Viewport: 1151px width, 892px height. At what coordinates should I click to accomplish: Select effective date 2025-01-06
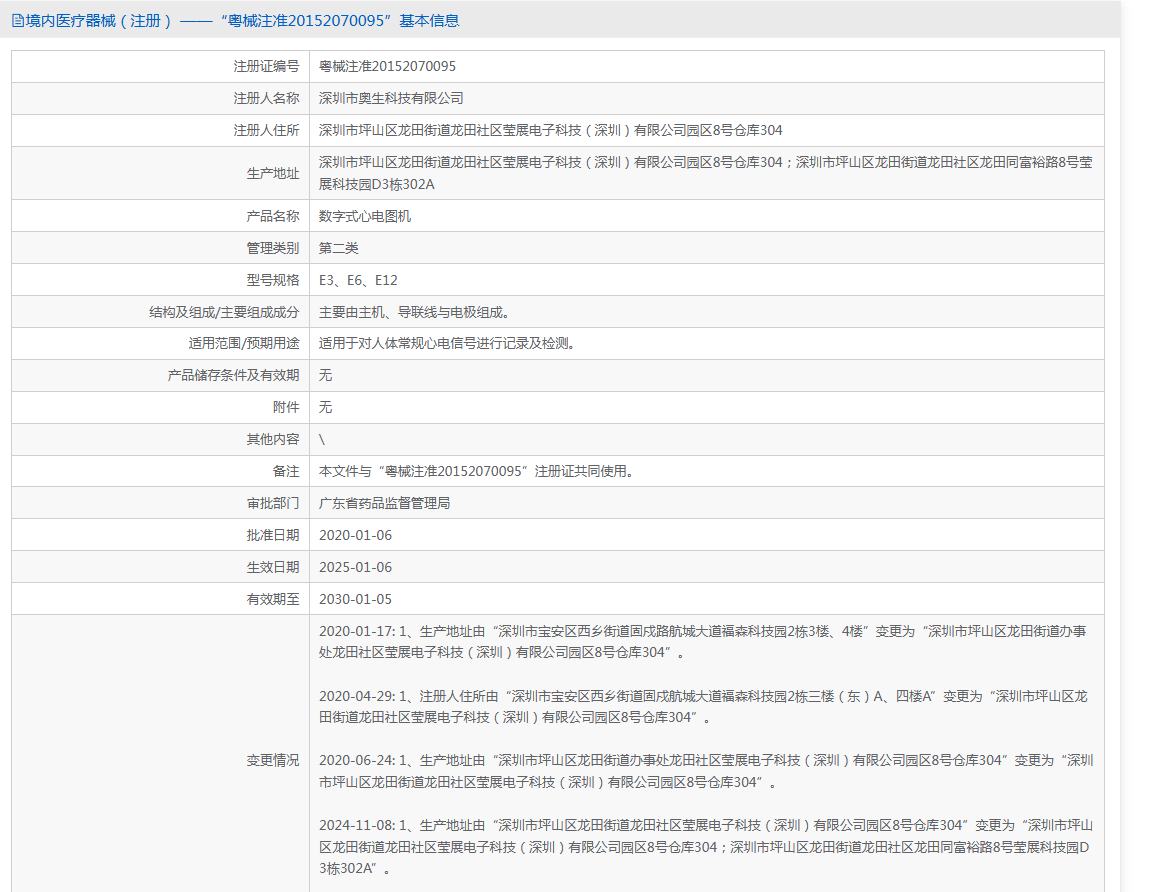coord(355,568)
